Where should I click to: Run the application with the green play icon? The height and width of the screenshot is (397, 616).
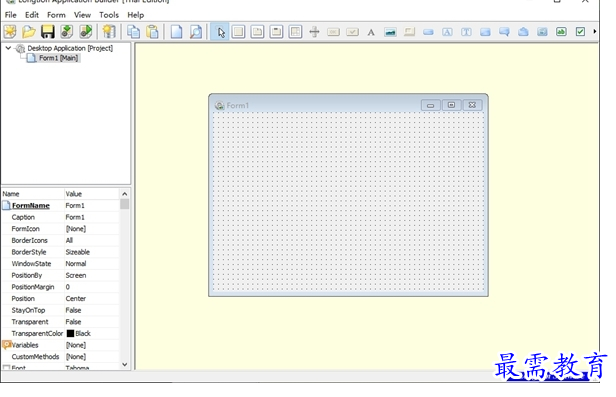tap(86, 31)
